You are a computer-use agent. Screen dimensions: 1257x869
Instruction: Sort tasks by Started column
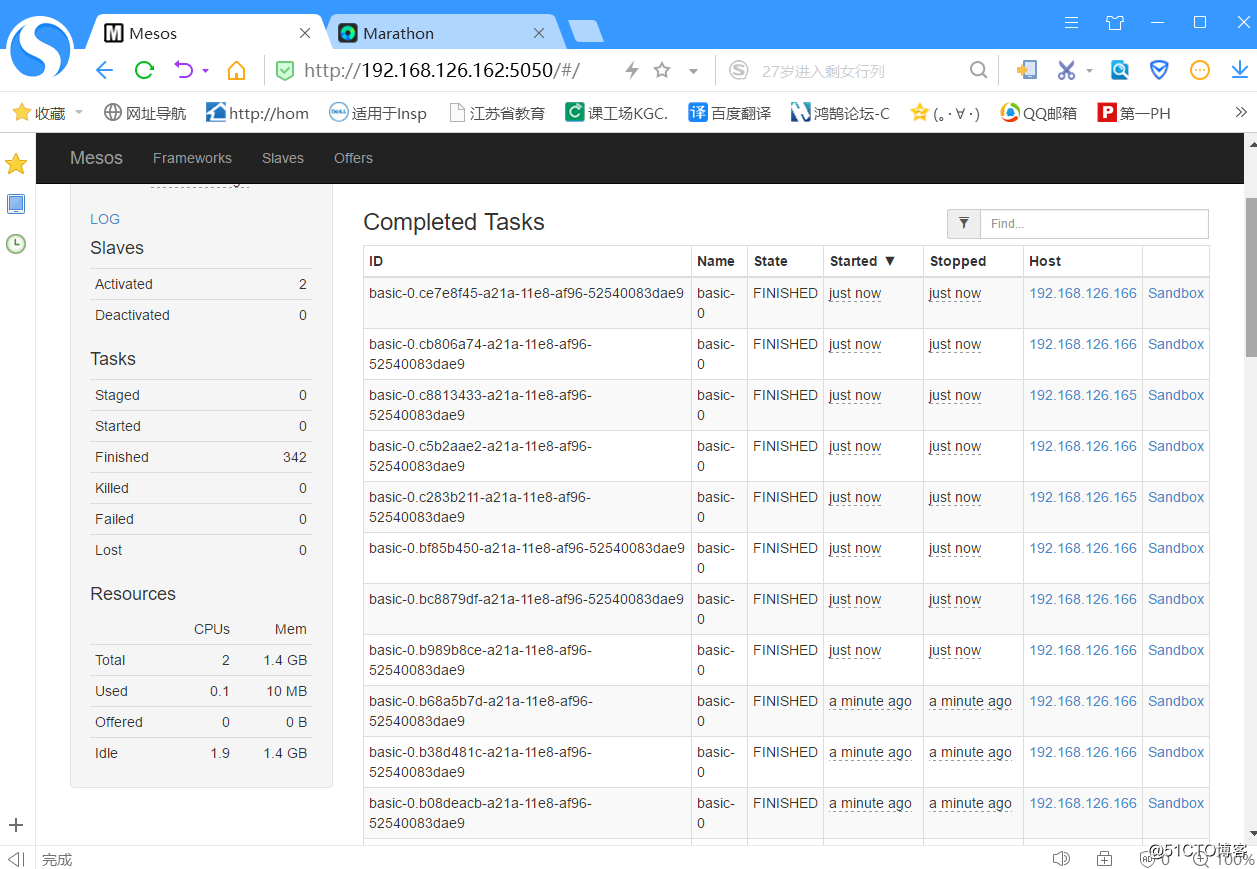pyautogui.click(x=862, y=261)
